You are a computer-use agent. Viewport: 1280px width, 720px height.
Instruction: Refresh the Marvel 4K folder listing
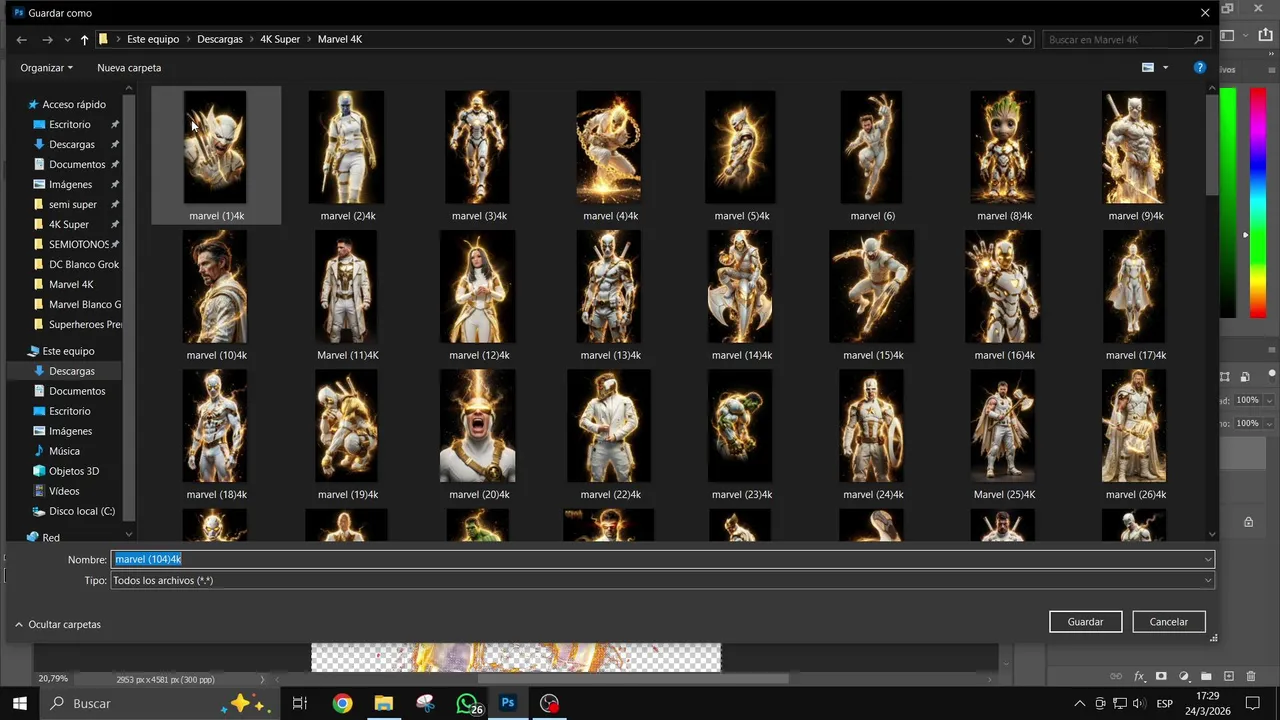point(1027,40)
